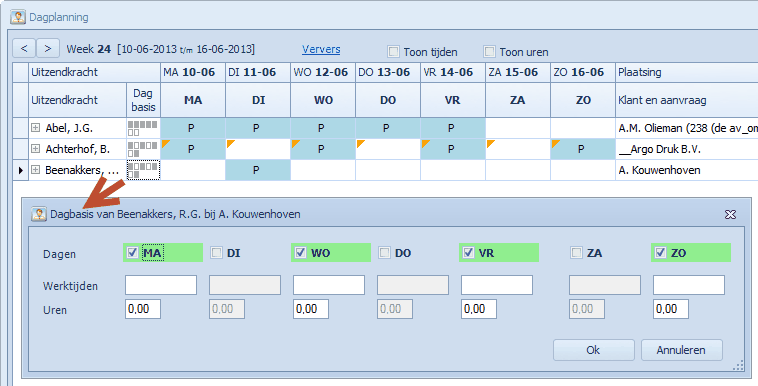Open Dagbasis squares icon for Achterhof, B.
Viewport: 758px width, 386px height.
click(143, 149)
